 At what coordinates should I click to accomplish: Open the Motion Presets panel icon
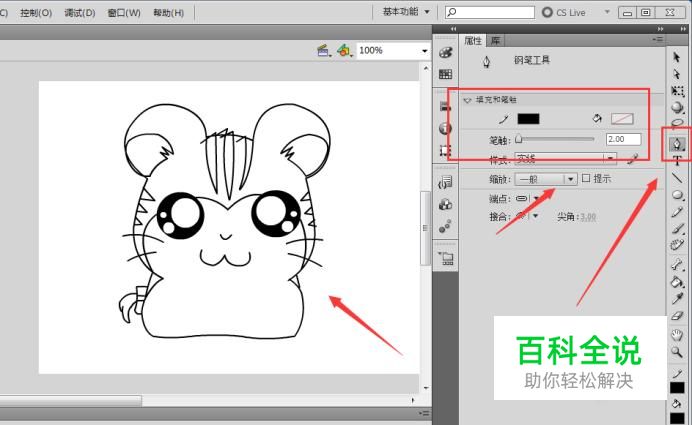coord(446,226)
